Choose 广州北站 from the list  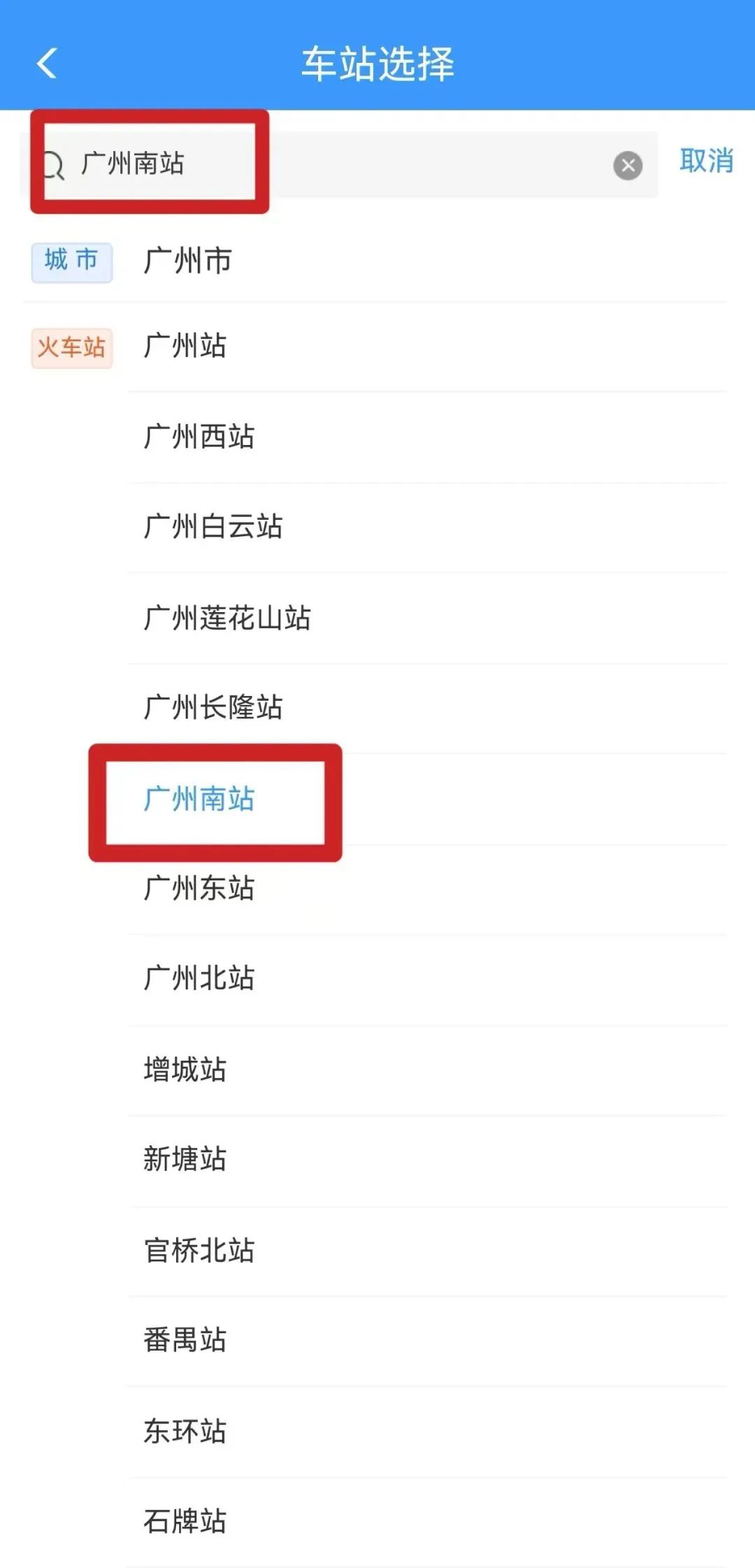coord(199,978)
